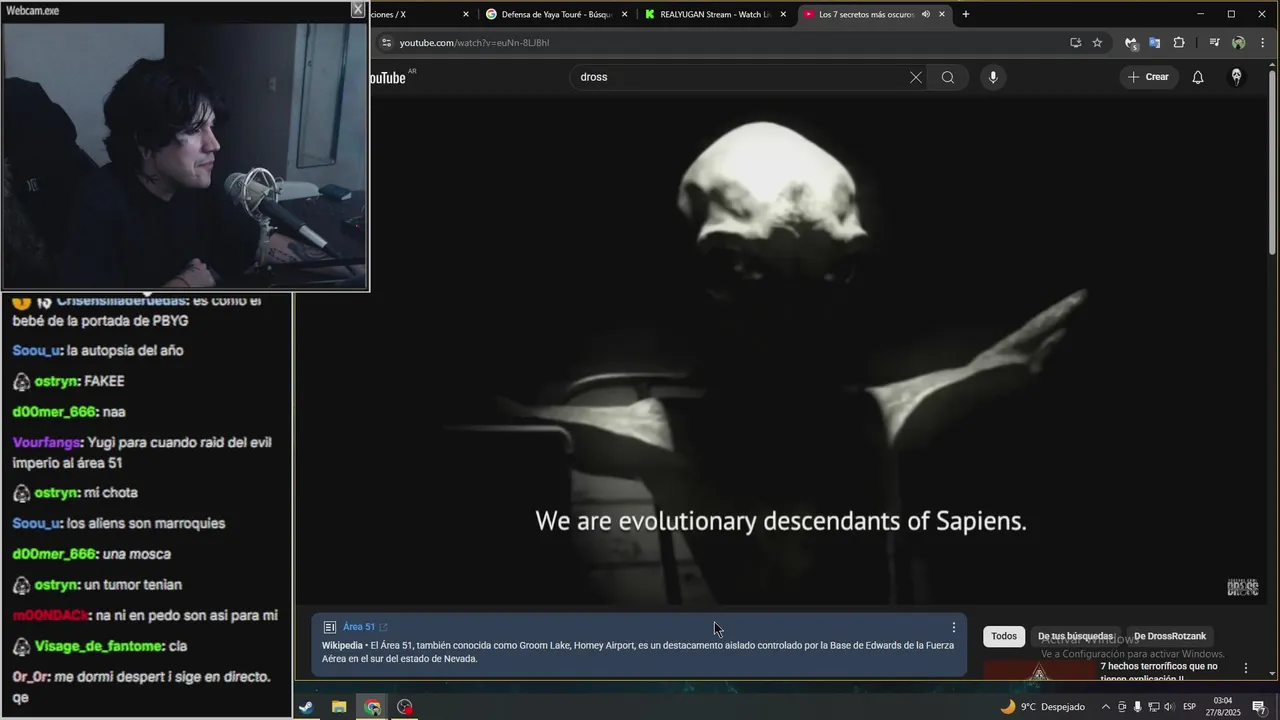Image resolution: width=1280 pixels, height=720 pixels.
Task: Open the taskbar clock showing 03:04
Action: 1222,707
